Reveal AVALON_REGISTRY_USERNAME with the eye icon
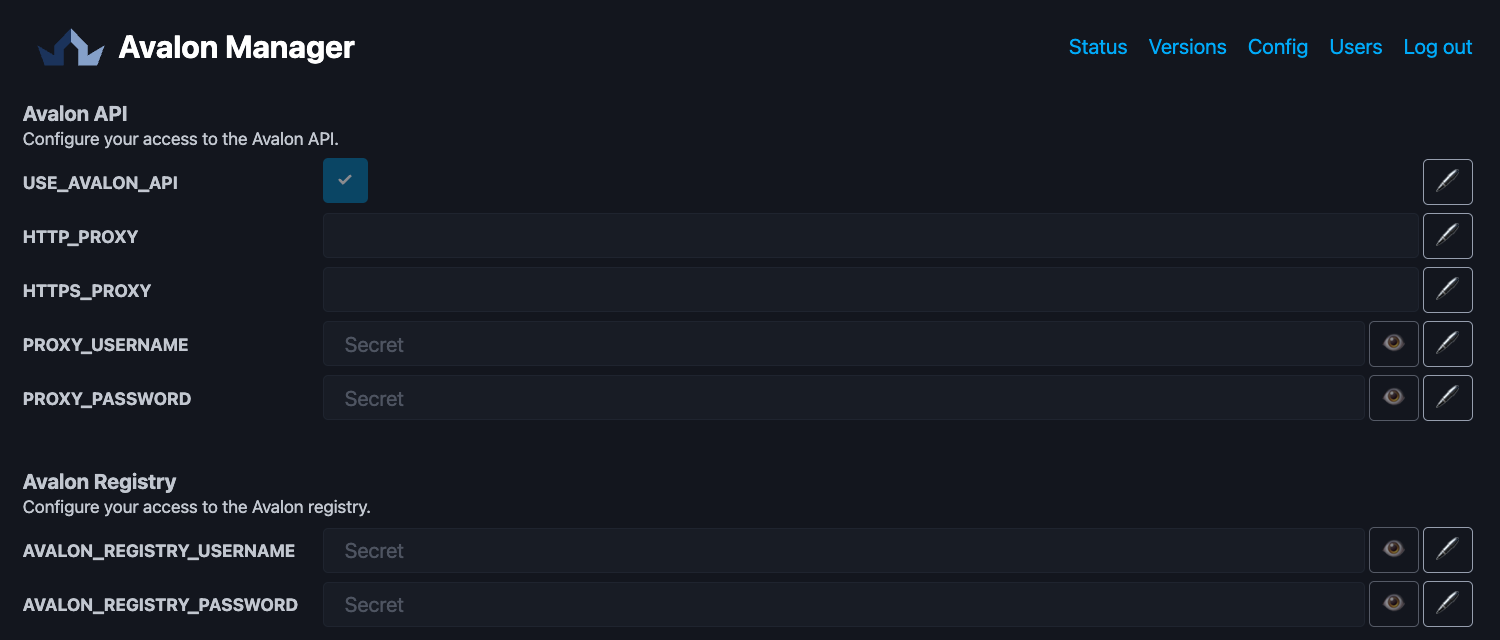Viewport: 1500px width, 640px height. (x=1393, y=549)
